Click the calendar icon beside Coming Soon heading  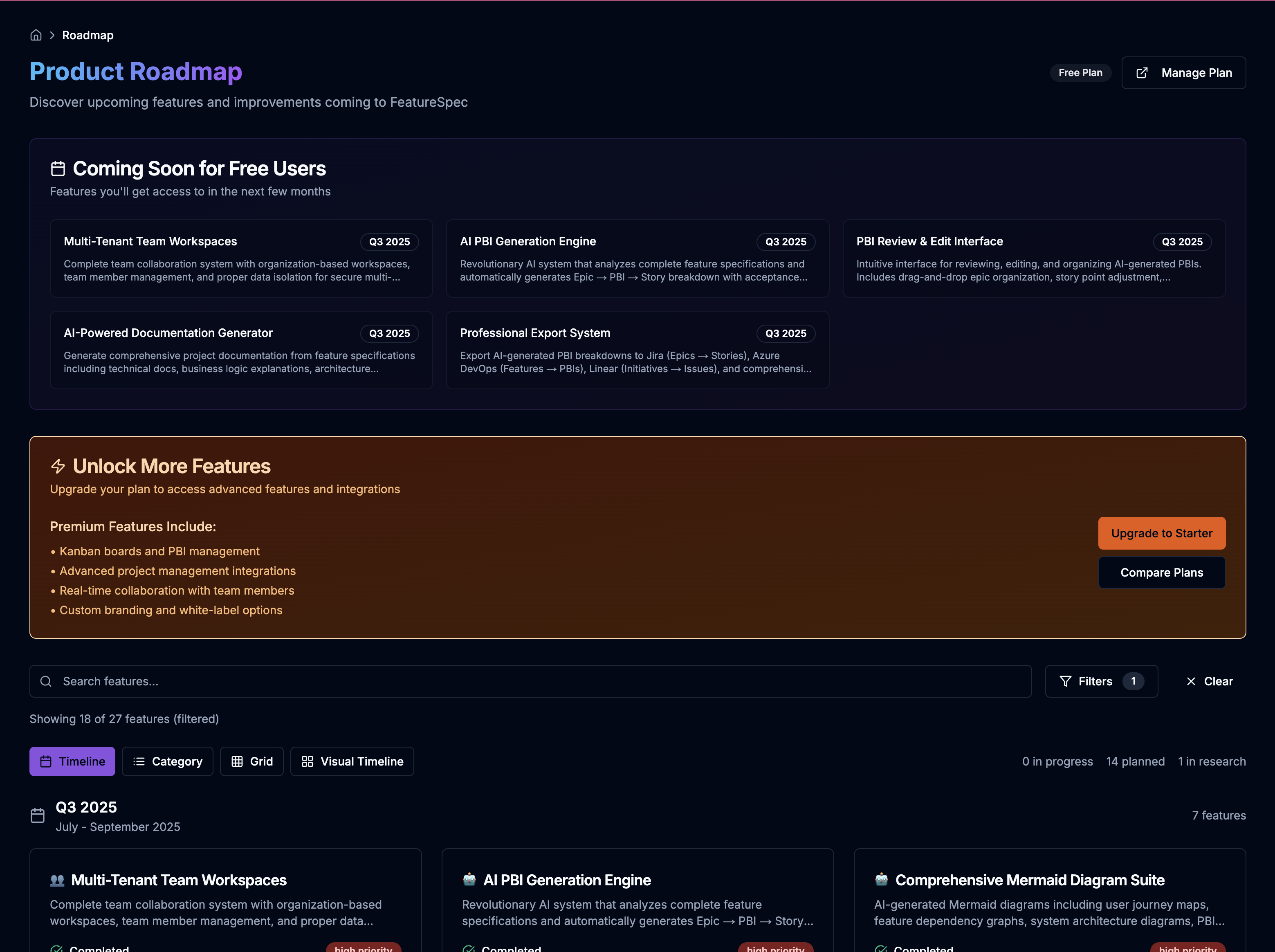58,169
